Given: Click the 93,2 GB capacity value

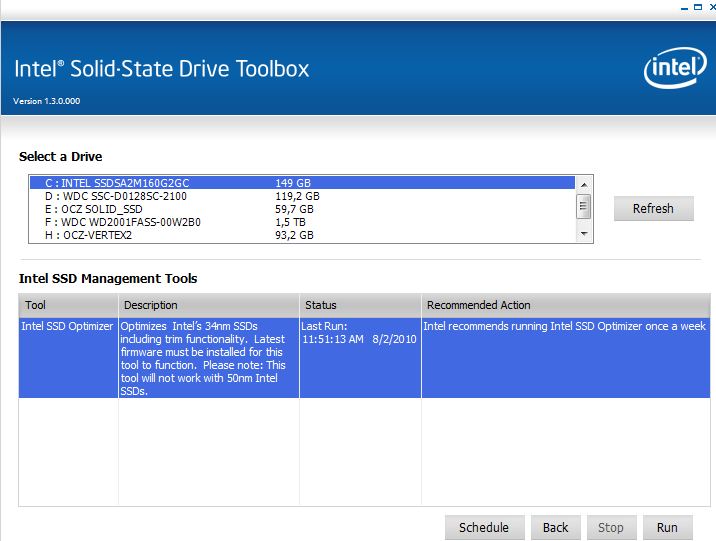Looking at the screenshot, I should pos(294,235).
